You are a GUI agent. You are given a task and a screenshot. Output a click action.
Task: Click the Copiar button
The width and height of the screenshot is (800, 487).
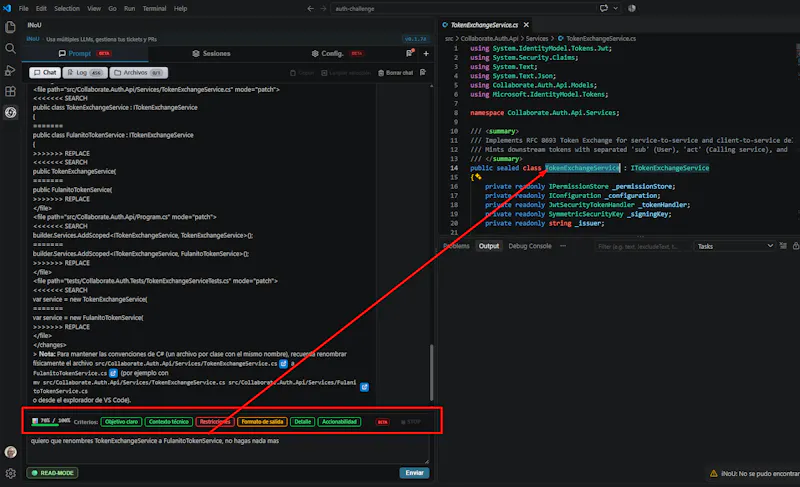point(302,73)
